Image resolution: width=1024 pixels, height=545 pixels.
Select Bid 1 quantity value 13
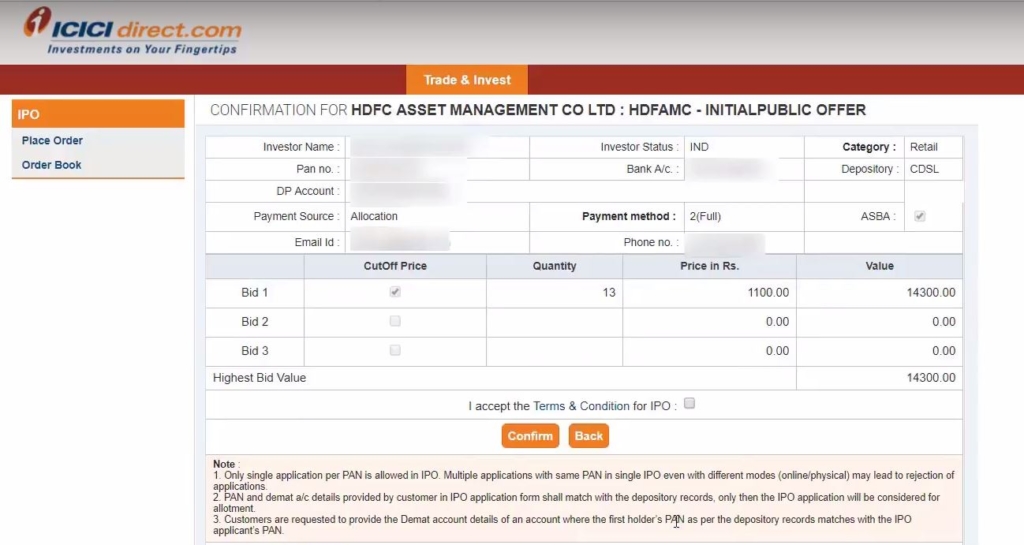pyautogui.click(x=609, y=292)
